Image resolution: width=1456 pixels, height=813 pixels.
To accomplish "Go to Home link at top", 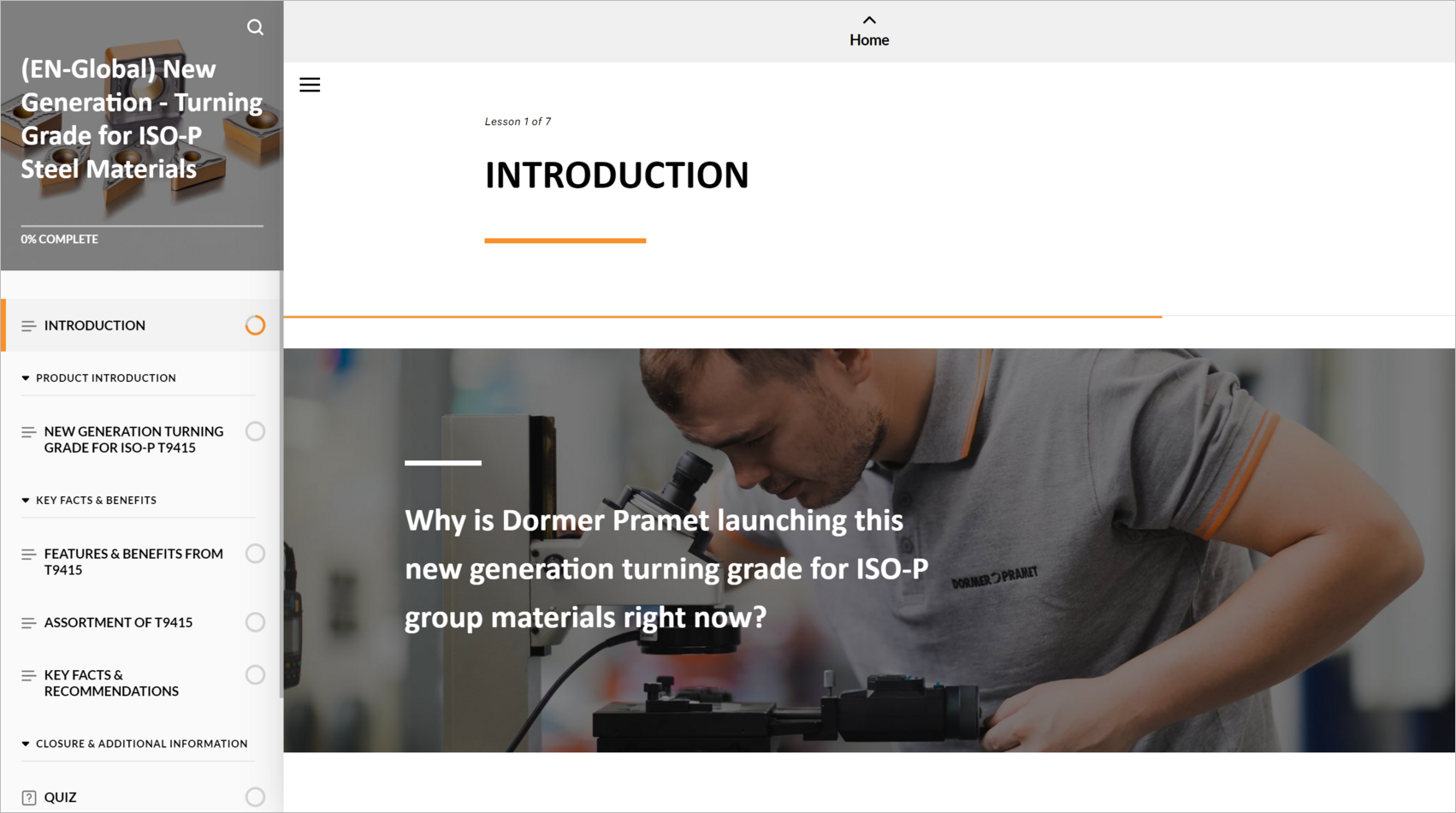I will pyautogui.click(x=868, y=40).
